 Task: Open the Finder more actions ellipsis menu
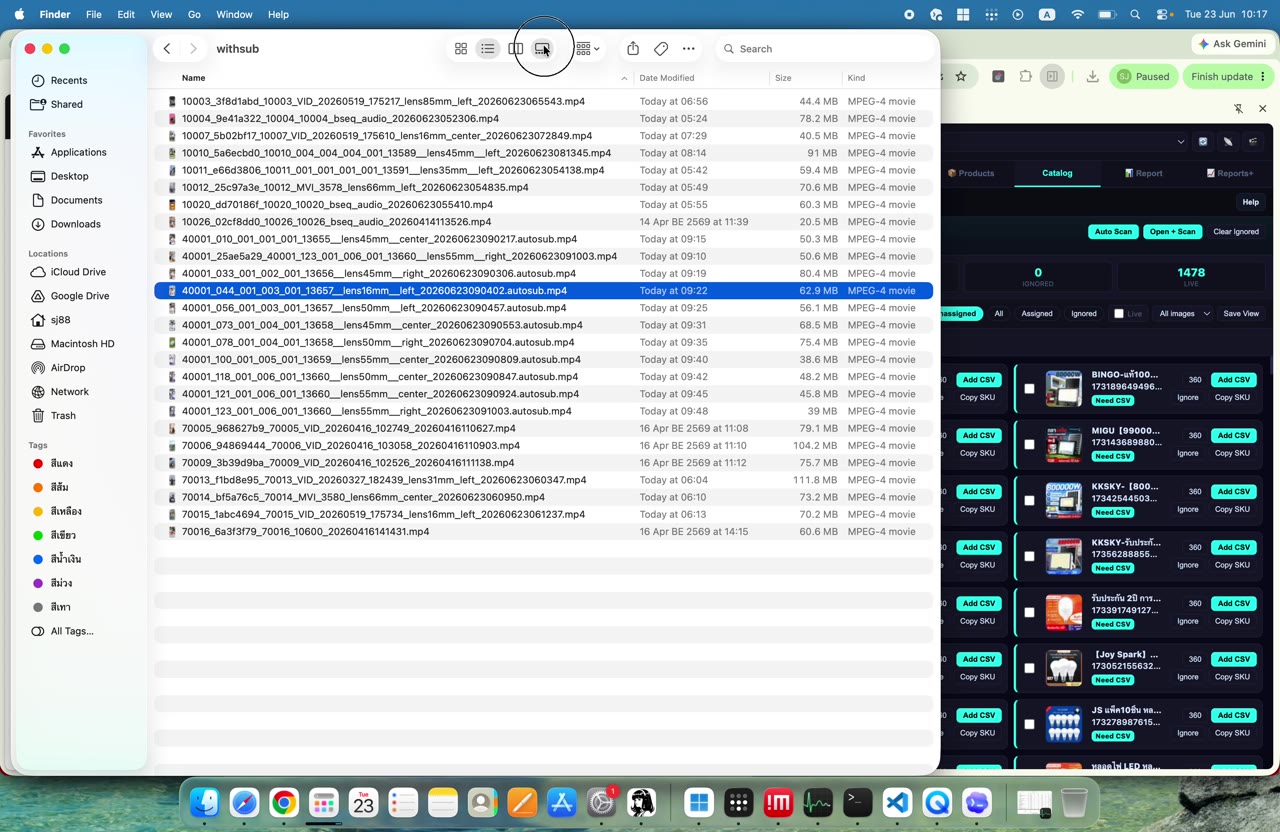coord(688,48)
